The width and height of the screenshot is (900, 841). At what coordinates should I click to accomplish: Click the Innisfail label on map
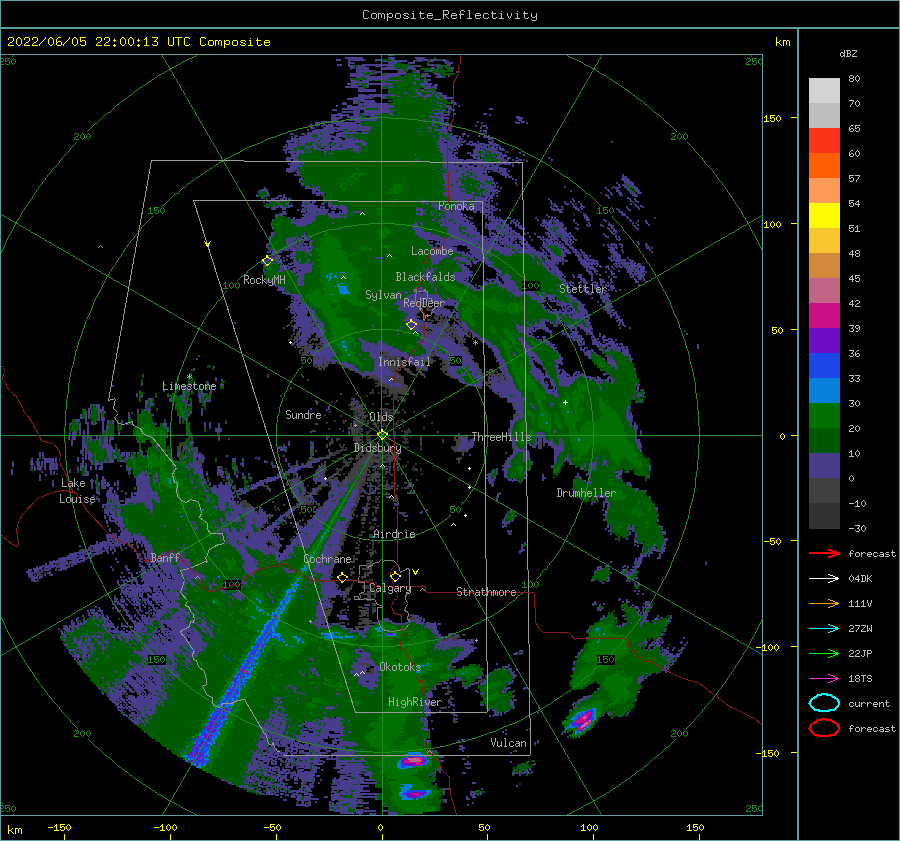(x=404, y=362)
